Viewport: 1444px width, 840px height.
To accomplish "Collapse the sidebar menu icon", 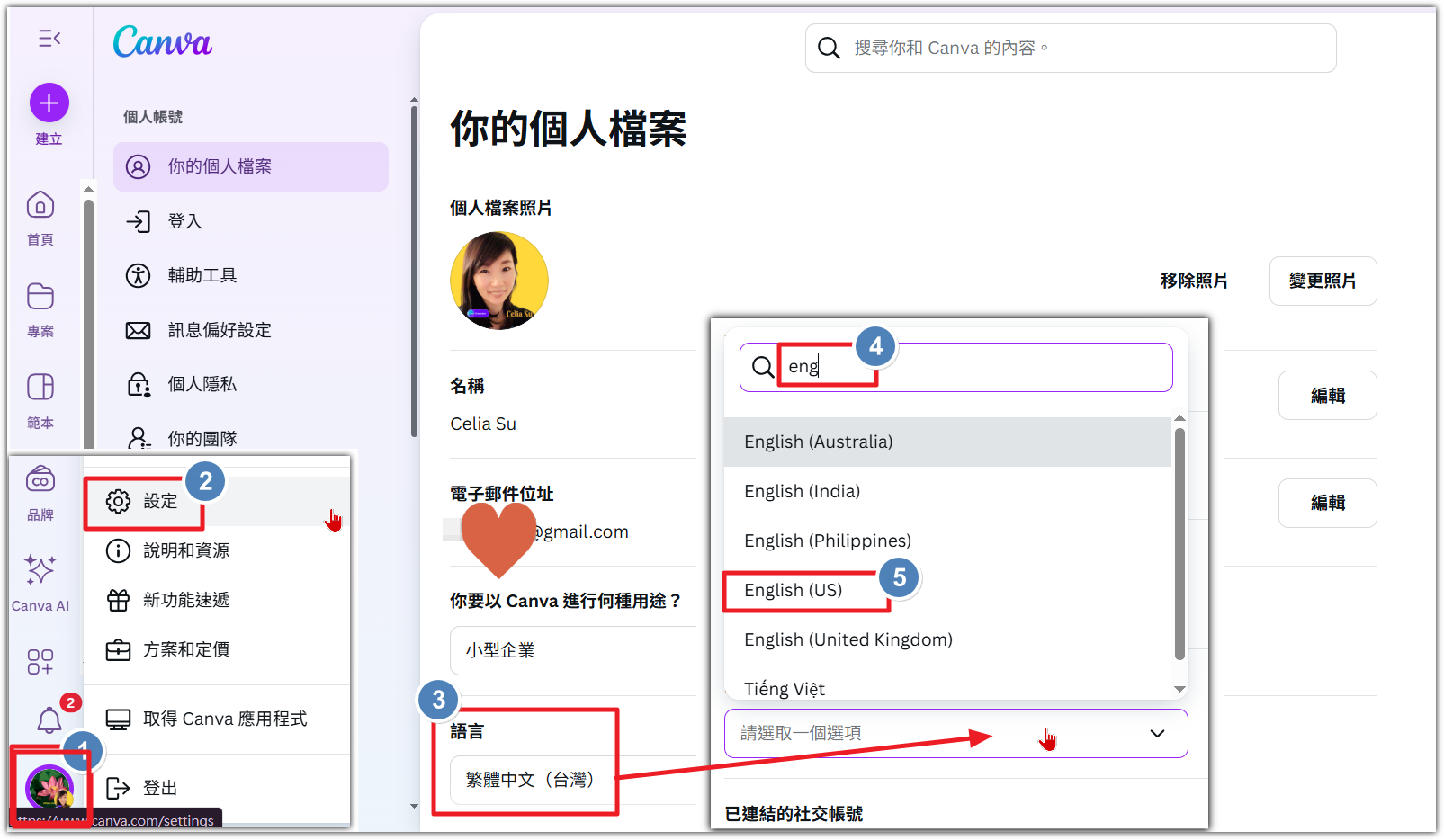I will [x=49, y=38].
